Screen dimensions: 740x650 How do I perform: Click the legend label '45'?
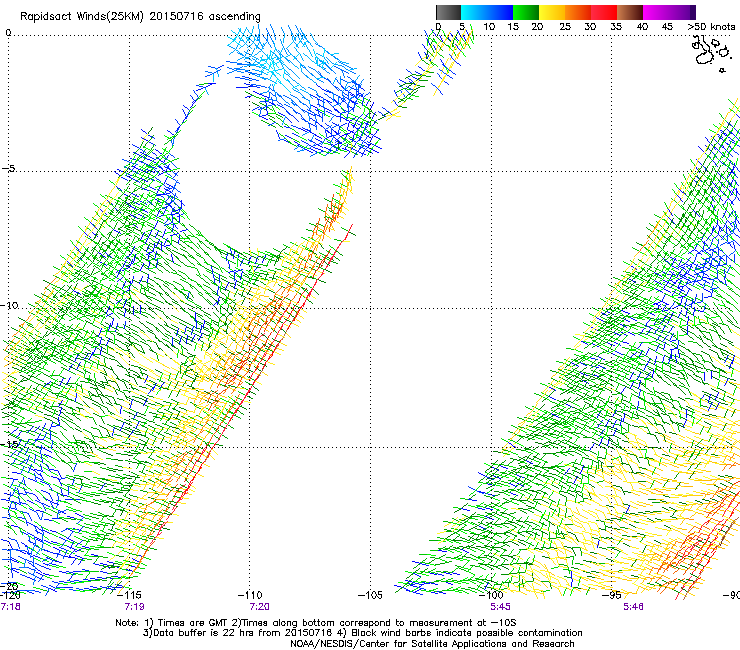pos(667,27)
